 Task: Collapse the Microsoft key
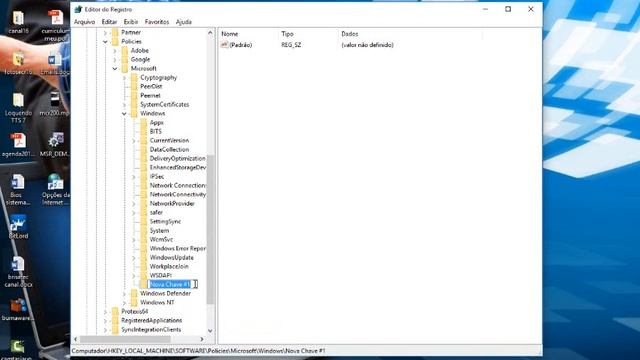[115, 69]
